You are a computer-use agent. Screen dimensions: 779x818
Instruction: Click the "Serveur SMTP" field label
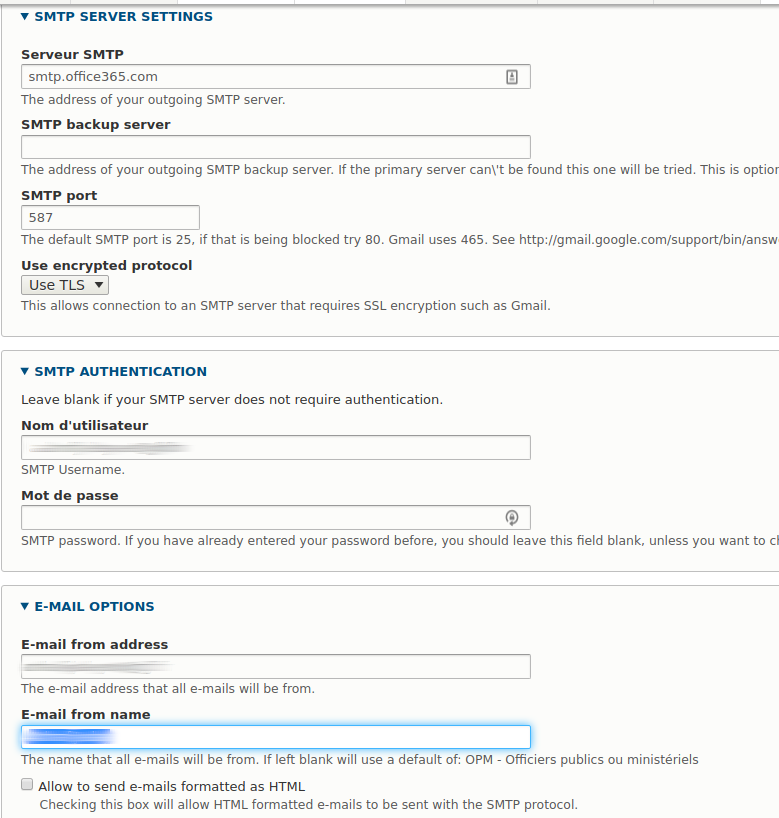coord(72,54)
